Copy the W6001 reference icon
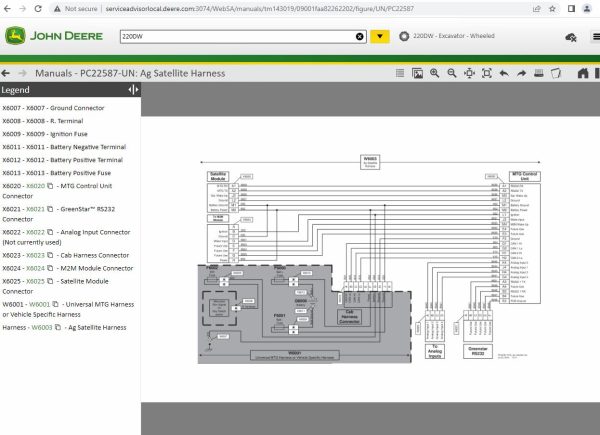The height and width of the screenshot is (435, 600). pos(55,305)
